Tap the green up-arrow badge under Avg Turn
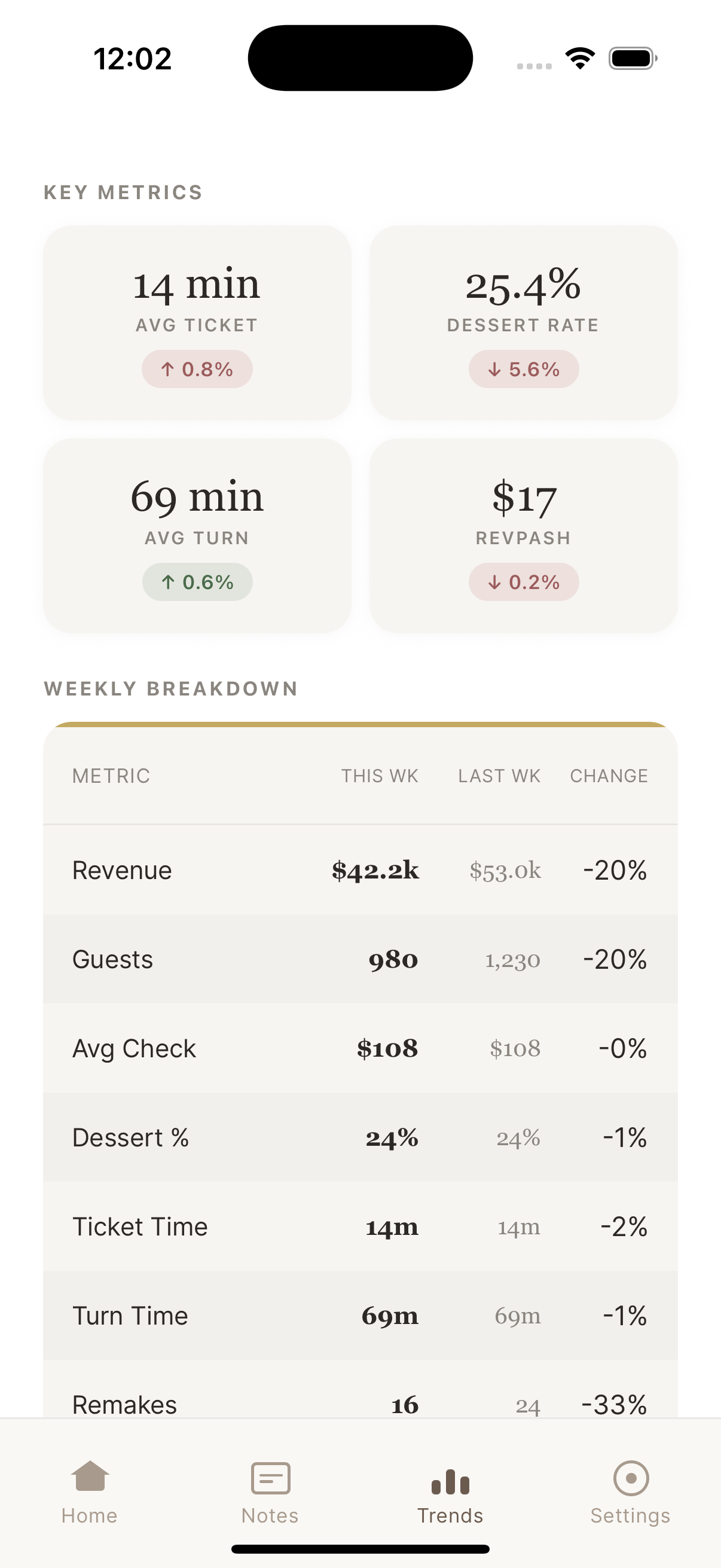The height and width of the screenshot is (1568, 721). [197, 582]
